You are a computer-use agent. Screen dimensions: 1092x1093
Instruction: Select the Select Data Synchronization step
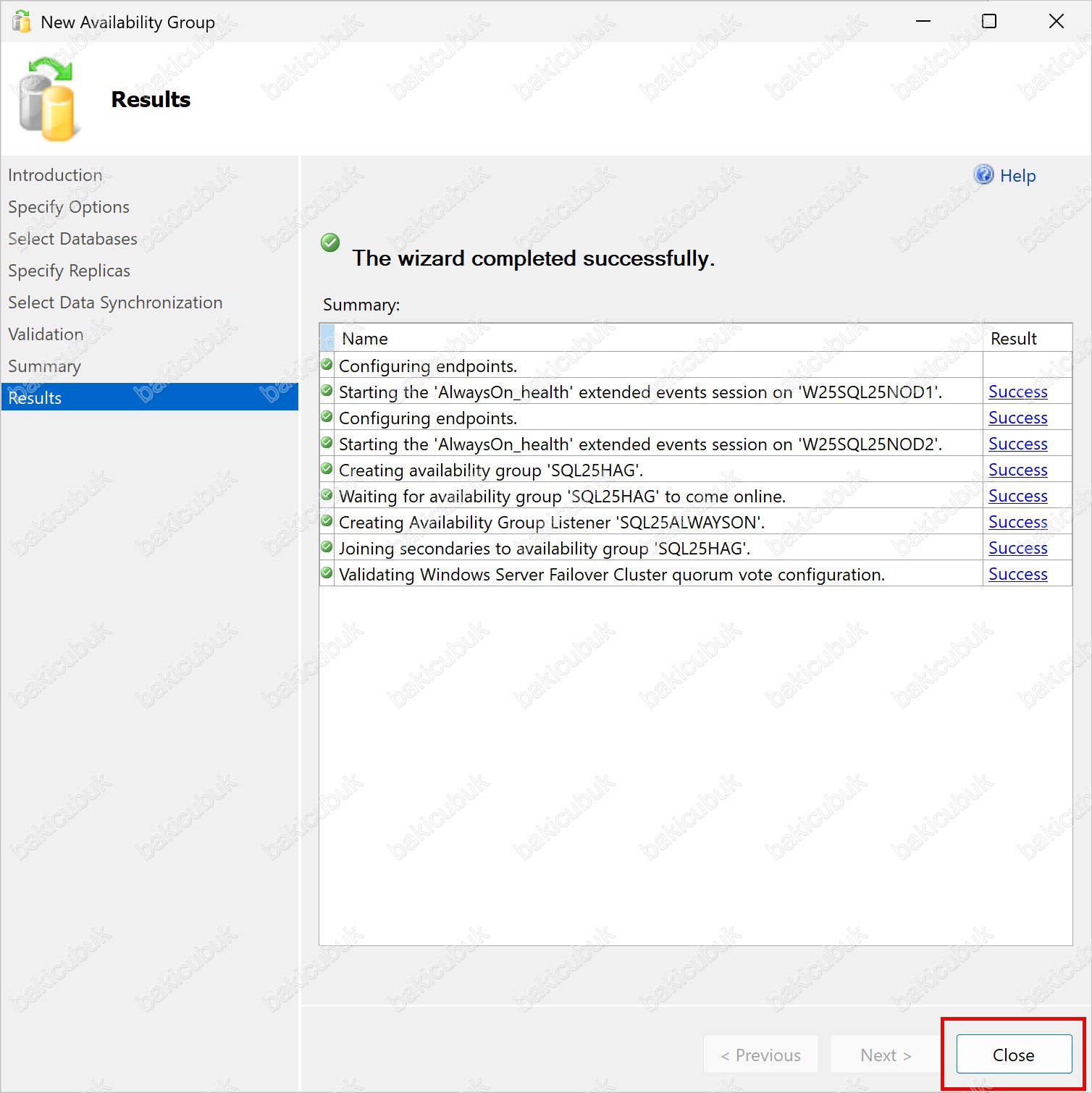[115, 303]
